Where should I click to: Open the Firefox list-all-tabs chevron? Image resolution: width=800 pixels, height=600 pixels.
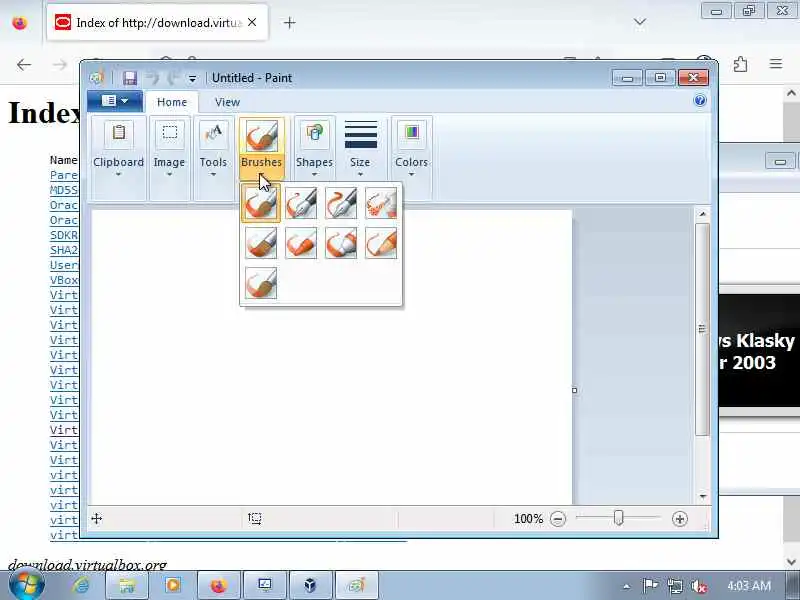coord(640,22)
